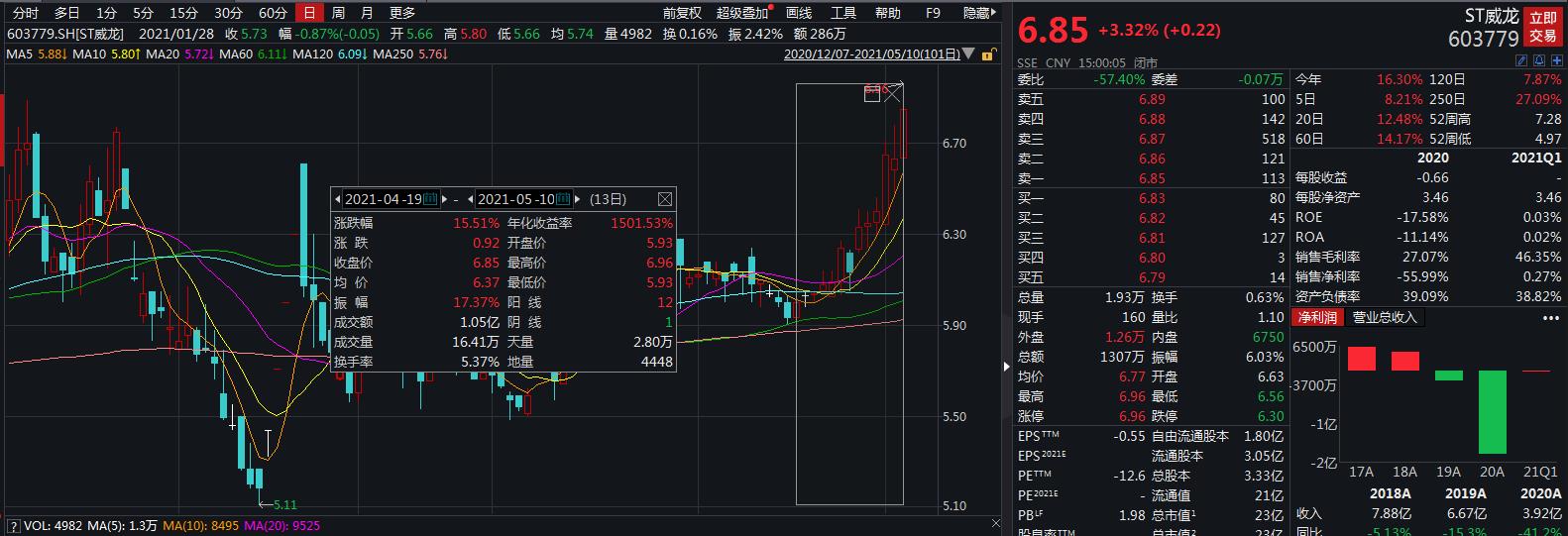Switch to 分时 intraday chart tab

26,13
